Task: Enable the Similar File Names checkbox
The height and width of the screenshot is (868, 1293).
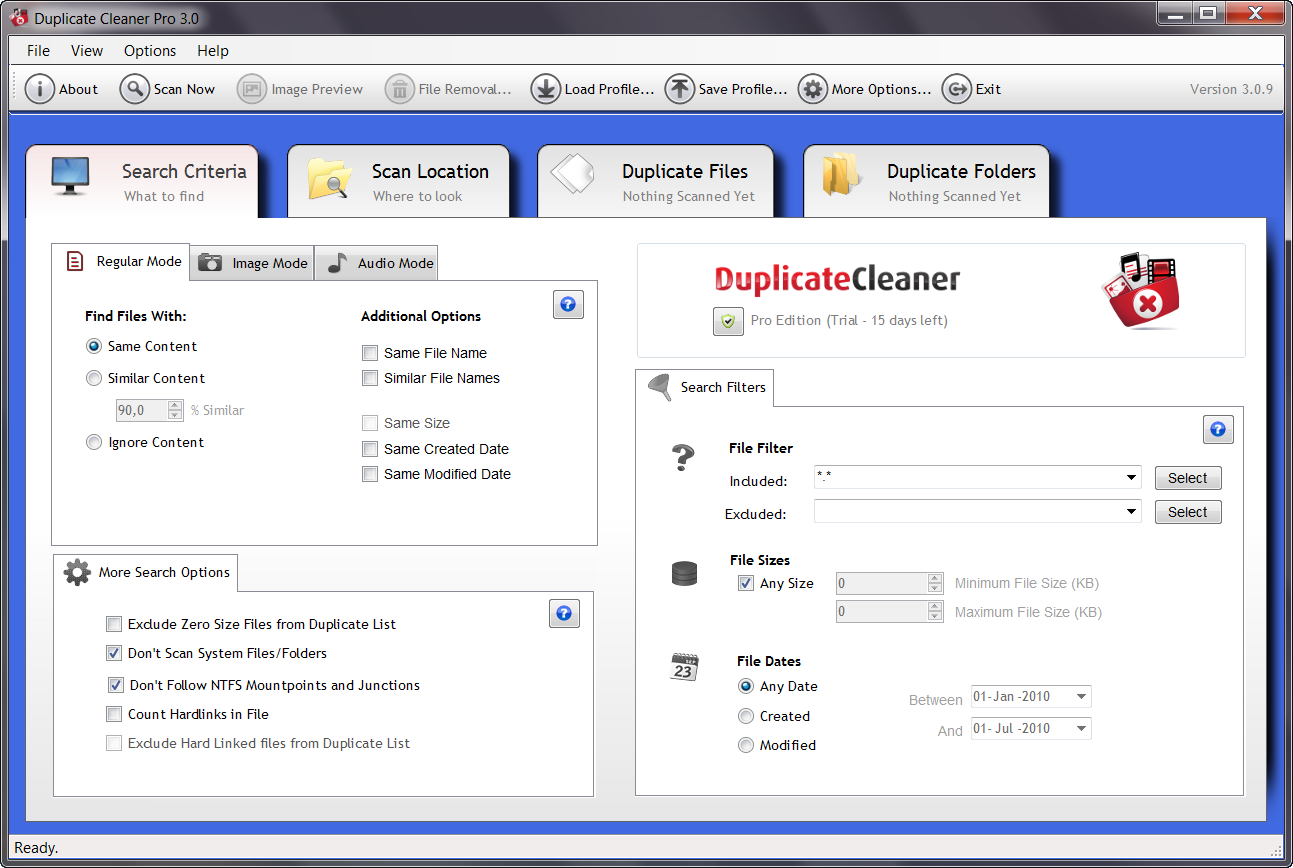Action: coord(370,378)
